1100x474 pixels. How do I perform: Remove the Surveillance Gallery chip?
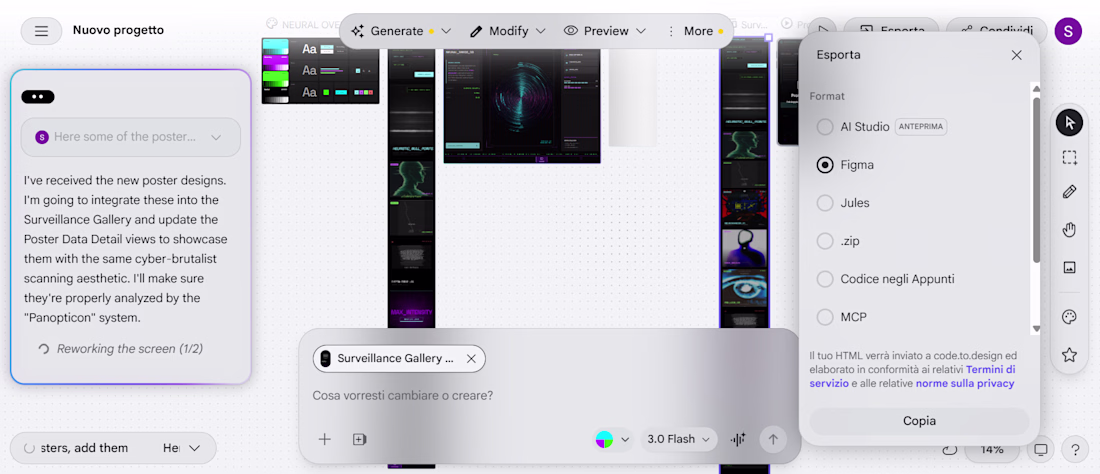(471, 358)
